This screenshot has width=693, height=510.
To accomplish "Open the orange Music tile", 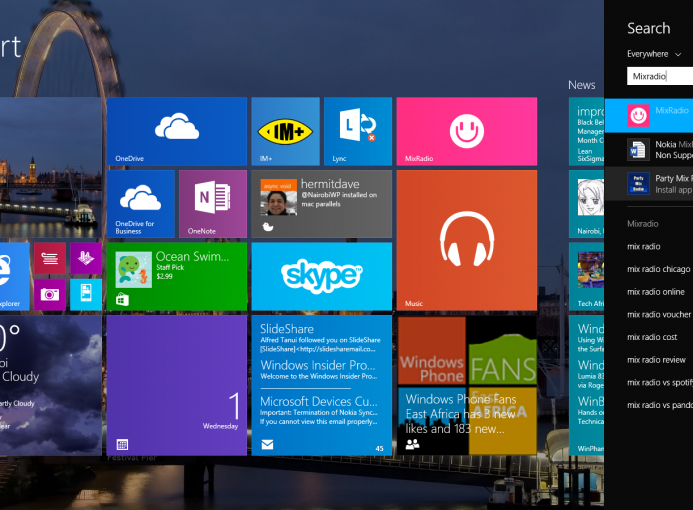I will [x=467, y=240].
